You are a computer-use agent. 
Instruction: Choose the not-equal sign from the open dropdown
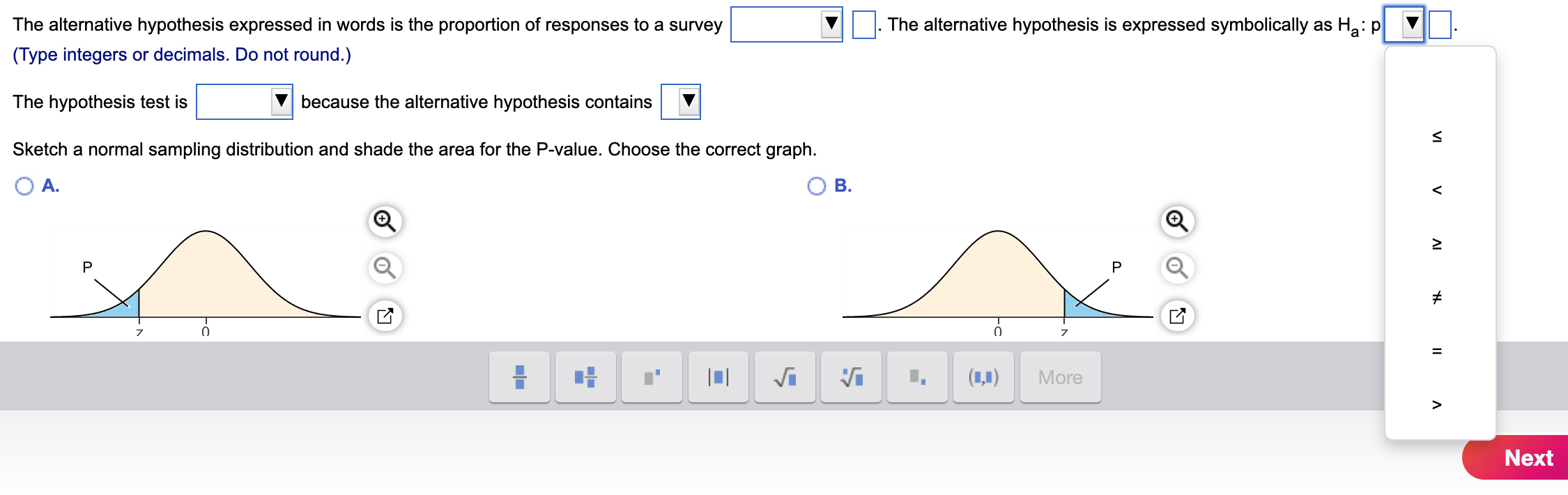(1438, 297)
